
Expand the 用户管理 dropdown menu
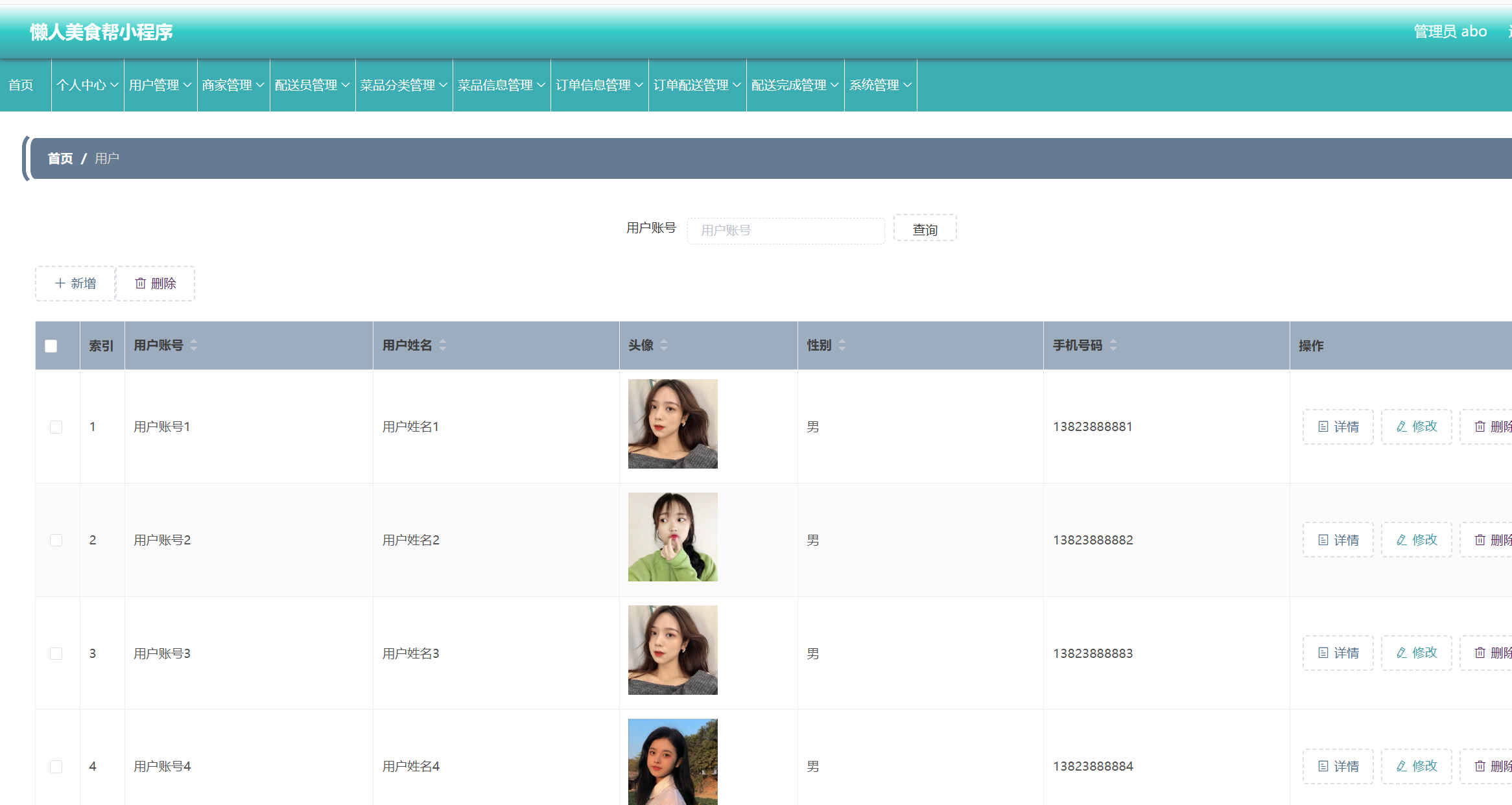(x=160, y=85)
